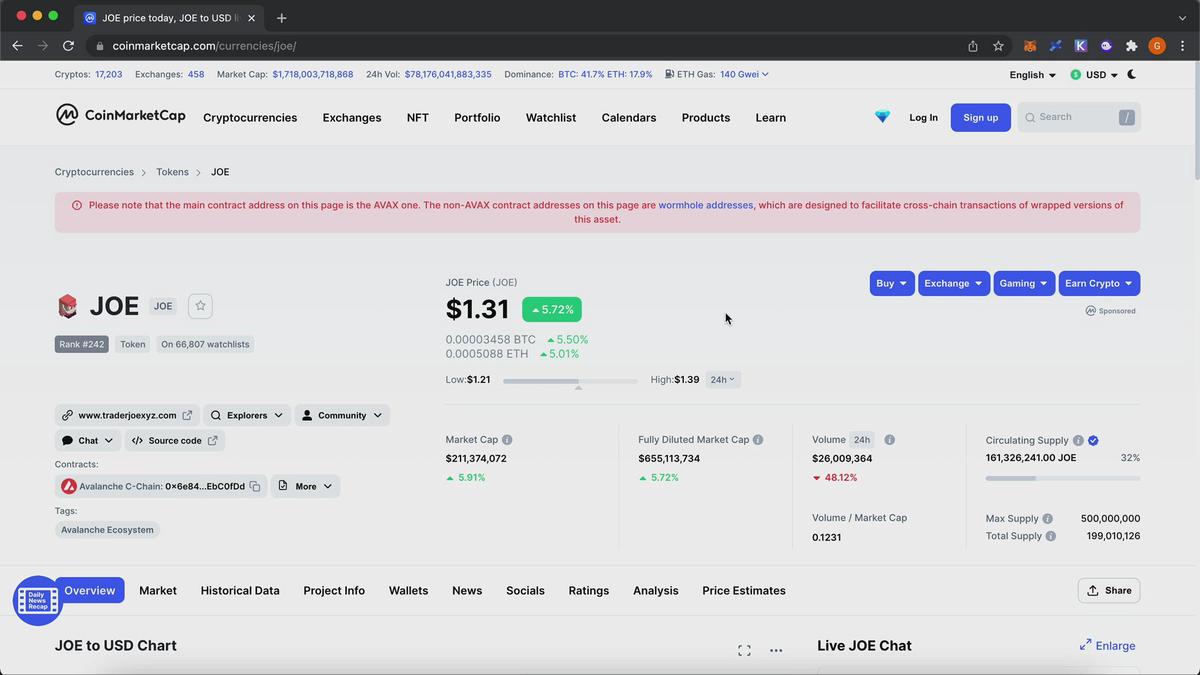The image size is (1200, 675).
Task: Open the USD currency dropdown
Action: (1094, 75)
